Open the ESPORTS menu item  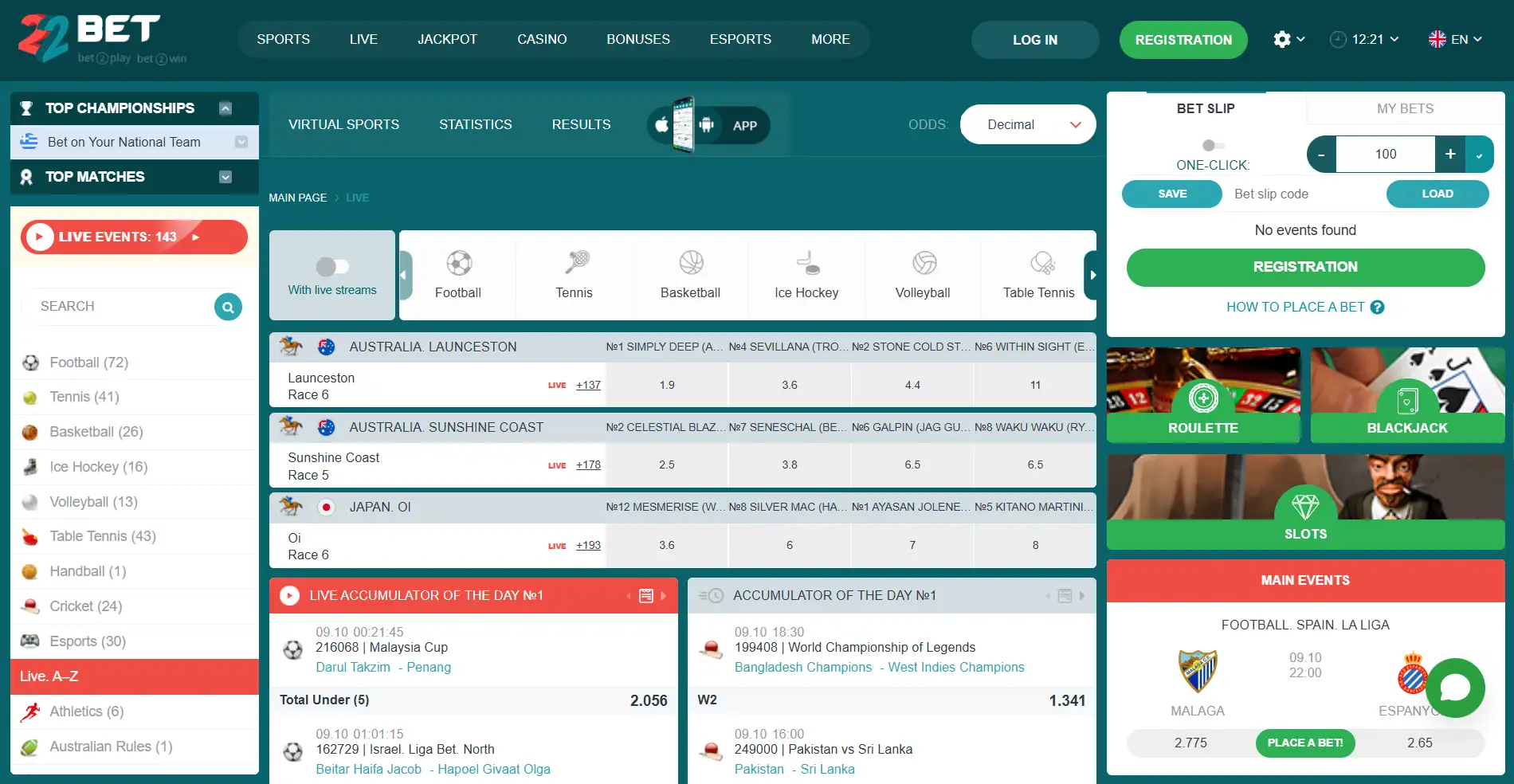pyautogui.click(x=740, y=39)
